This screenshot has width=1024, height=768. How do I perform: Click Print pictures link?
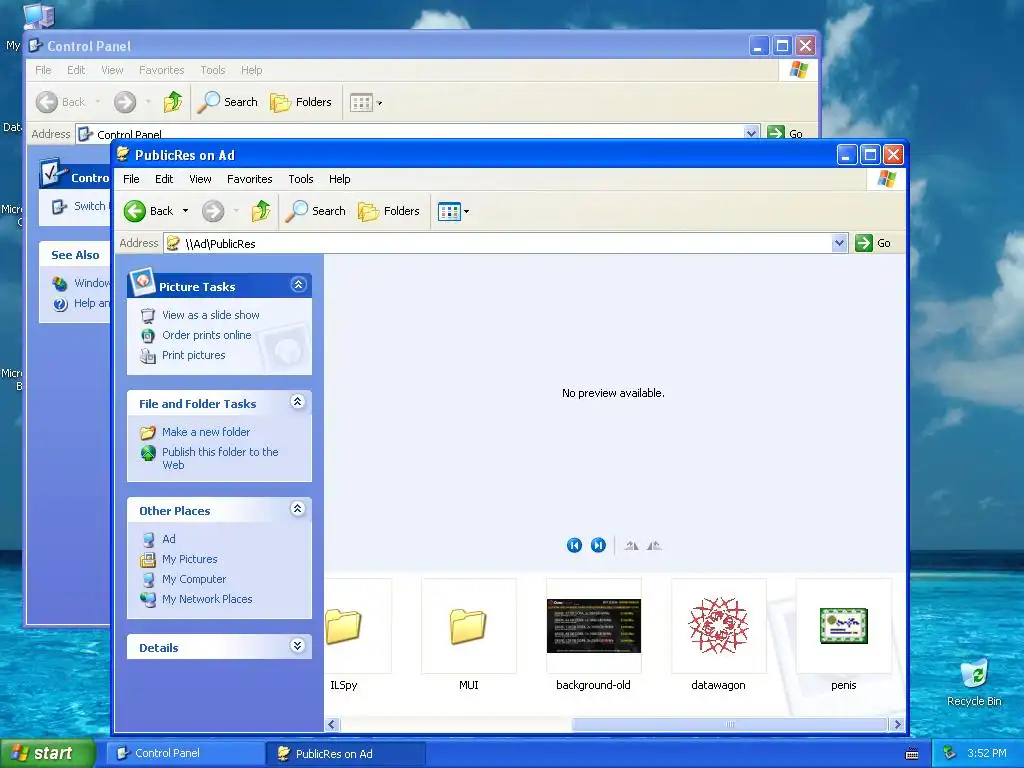pyautogui.click(x=193, y=355)
